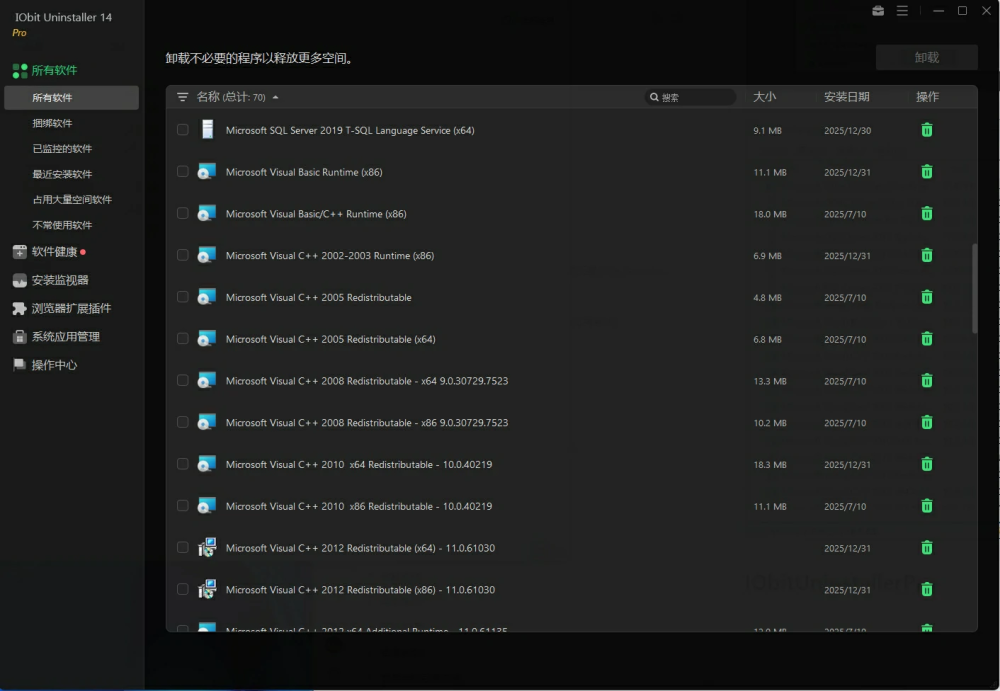Collapse the 所有软件 sidebar section

[54, 71]
